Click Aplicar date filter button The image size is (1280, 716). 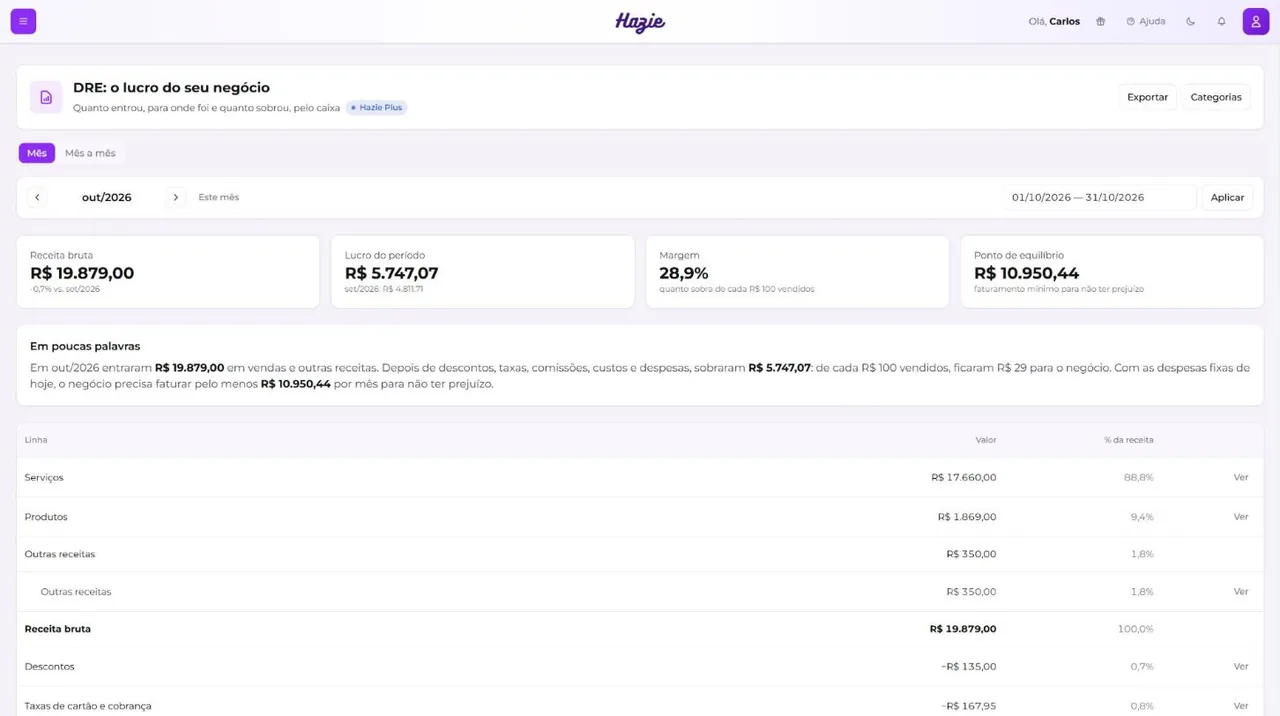tap(1227, 197)
